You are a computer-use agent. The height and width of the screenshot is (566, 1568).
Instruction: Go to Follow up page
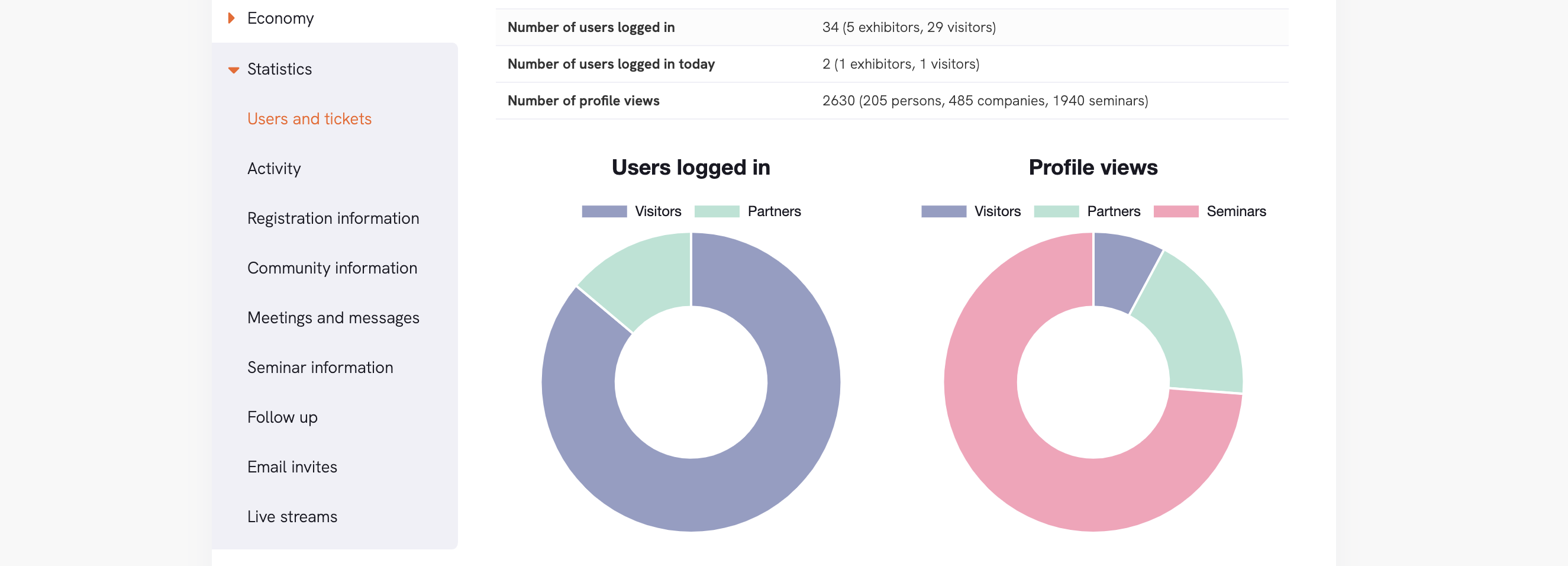(x=282, y=417)
